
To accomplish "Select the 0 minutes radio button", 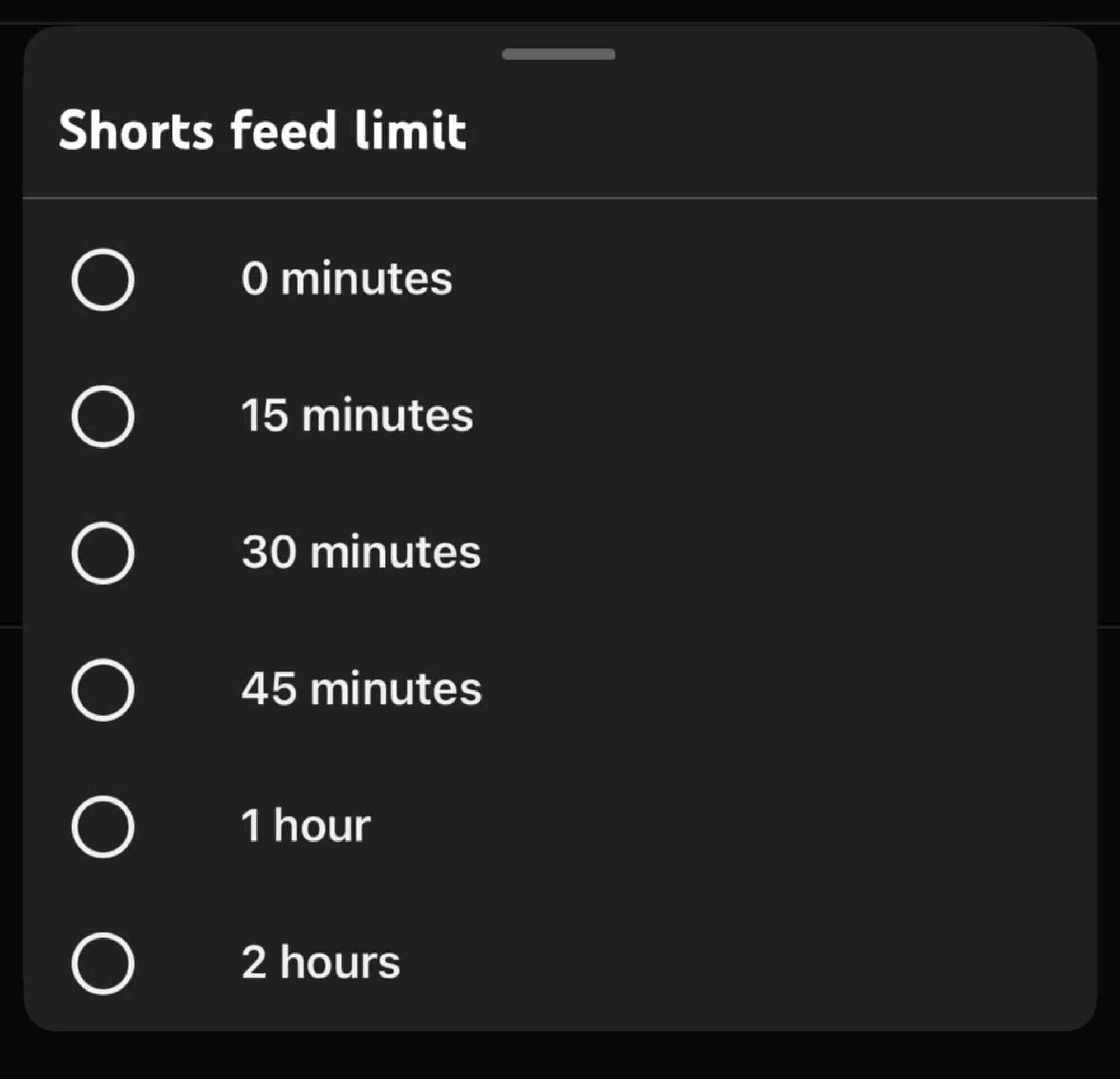I will click(x=103, y=279).
